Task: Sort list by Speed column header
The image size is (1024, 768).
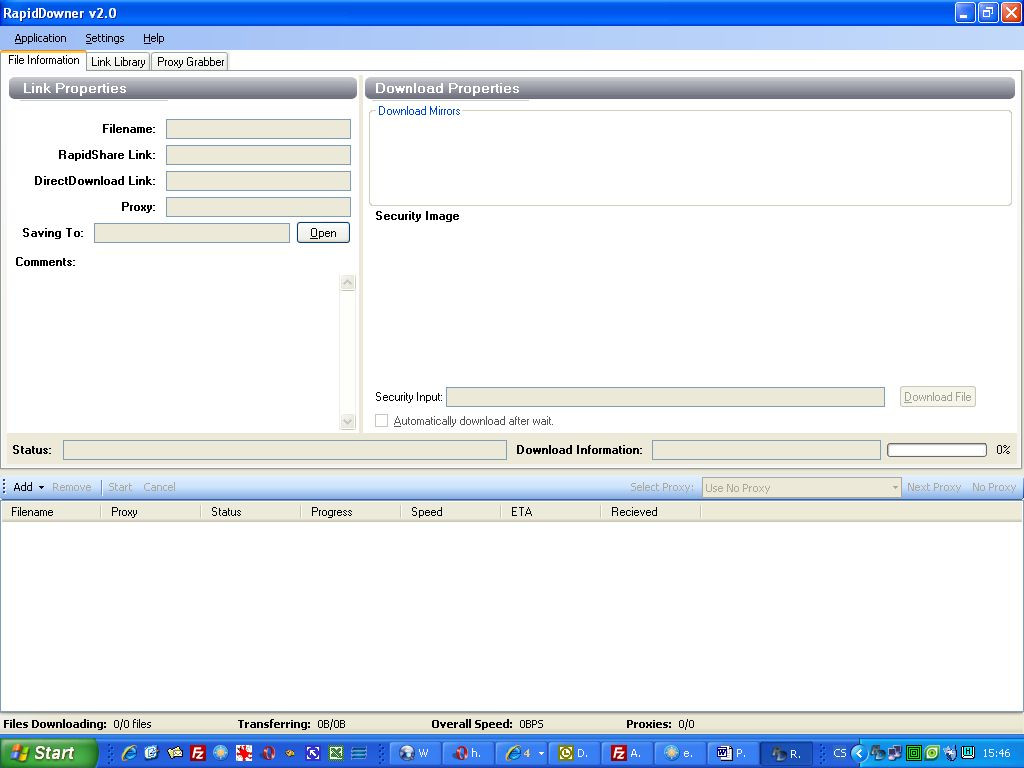Action: point(451,512)
